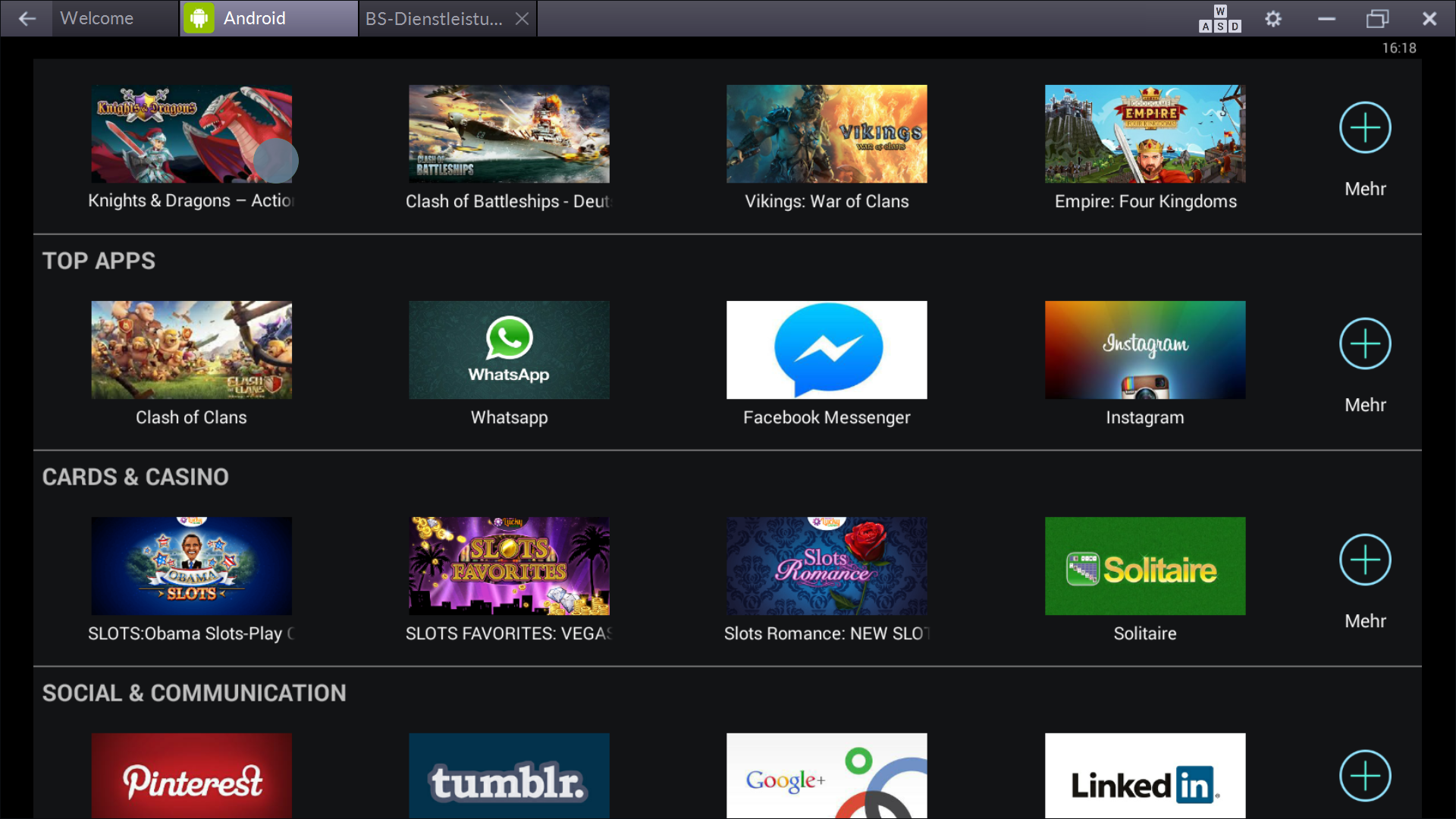This screenshot has height=819, width=1456.
Task: Click the Empire: Four Kingdoms label
Action: coord(1145,202)
